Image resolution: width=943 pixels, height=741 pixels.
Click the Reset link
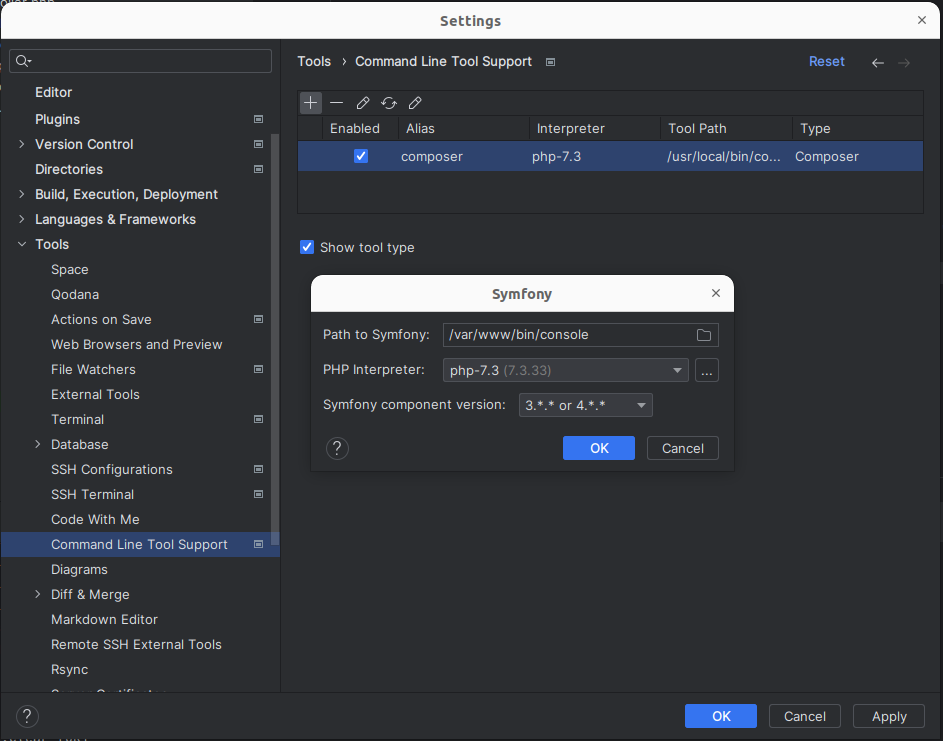826,61
